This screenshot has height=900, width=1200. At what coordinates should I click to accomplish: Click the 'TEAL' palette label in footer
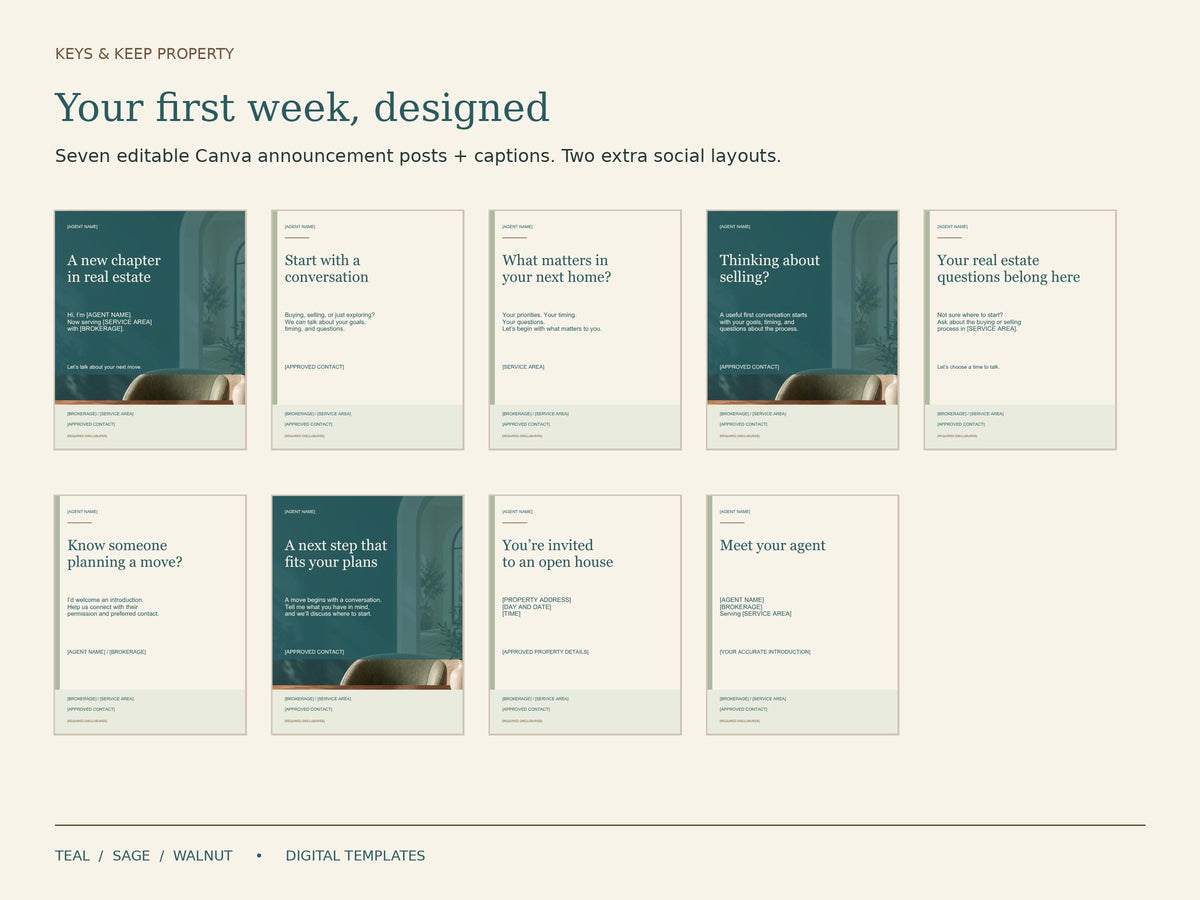(x=72, y=856)
